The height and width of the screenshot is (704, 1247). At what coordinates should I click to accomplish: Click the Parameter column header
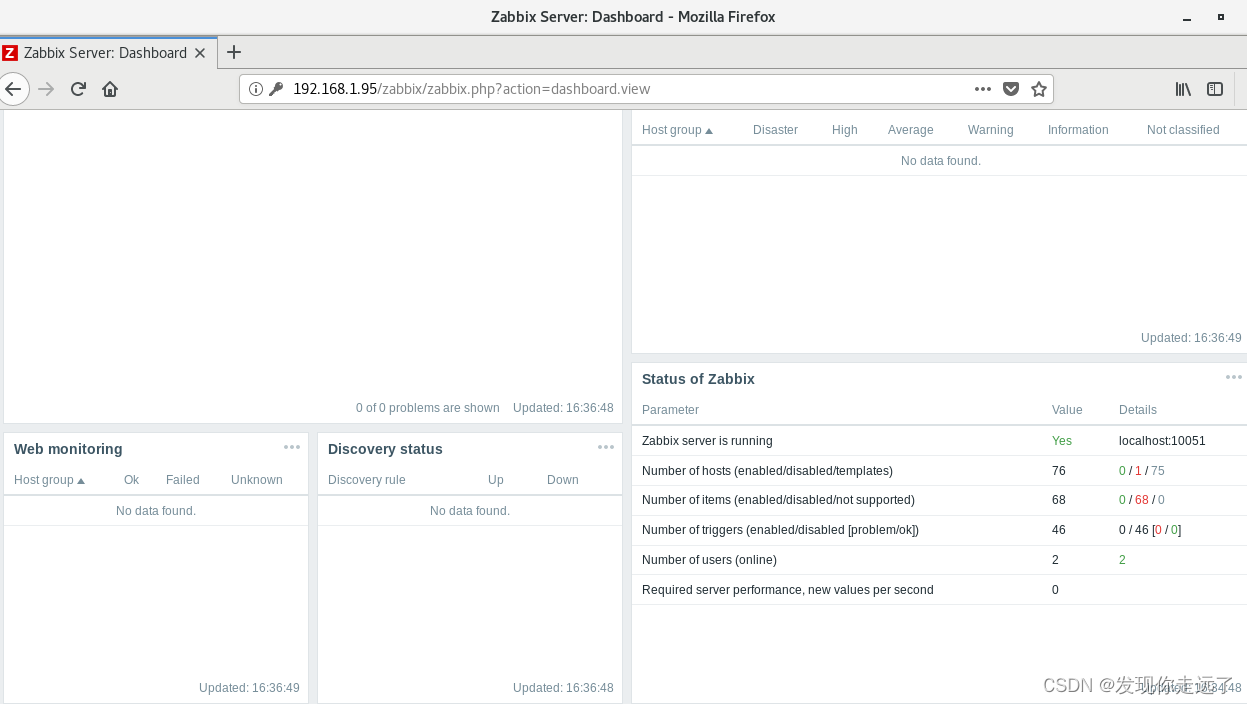click(670, 410)
